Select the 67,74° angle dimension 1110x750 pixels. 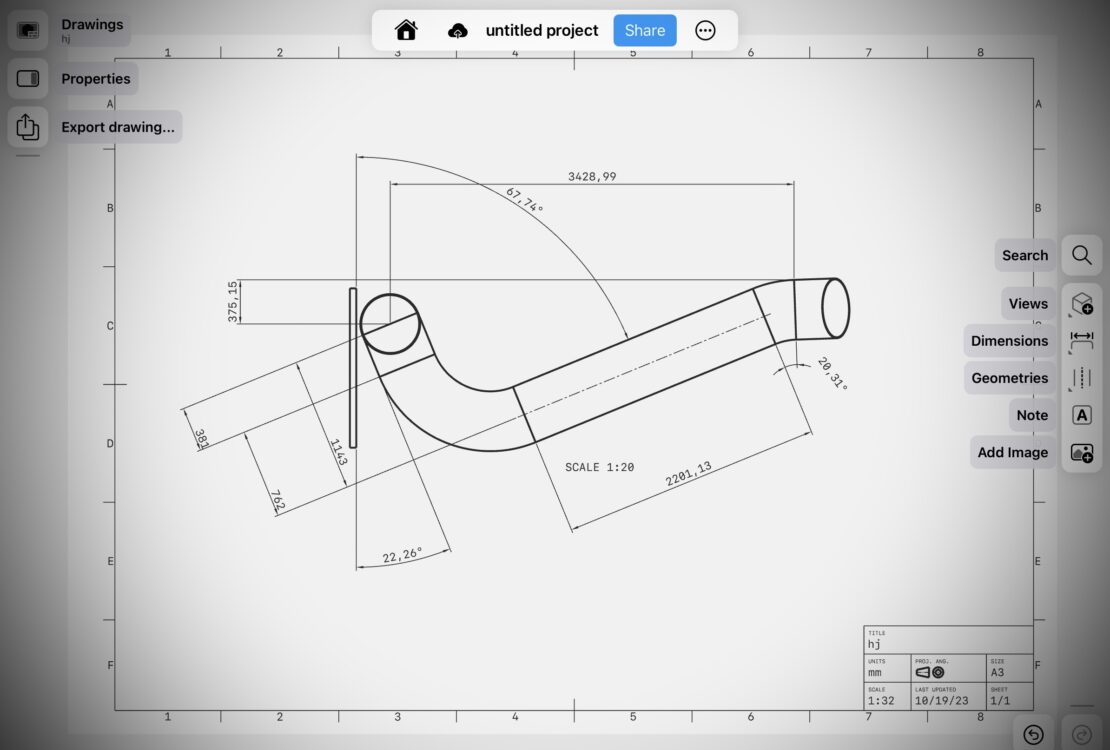[525, 200]
